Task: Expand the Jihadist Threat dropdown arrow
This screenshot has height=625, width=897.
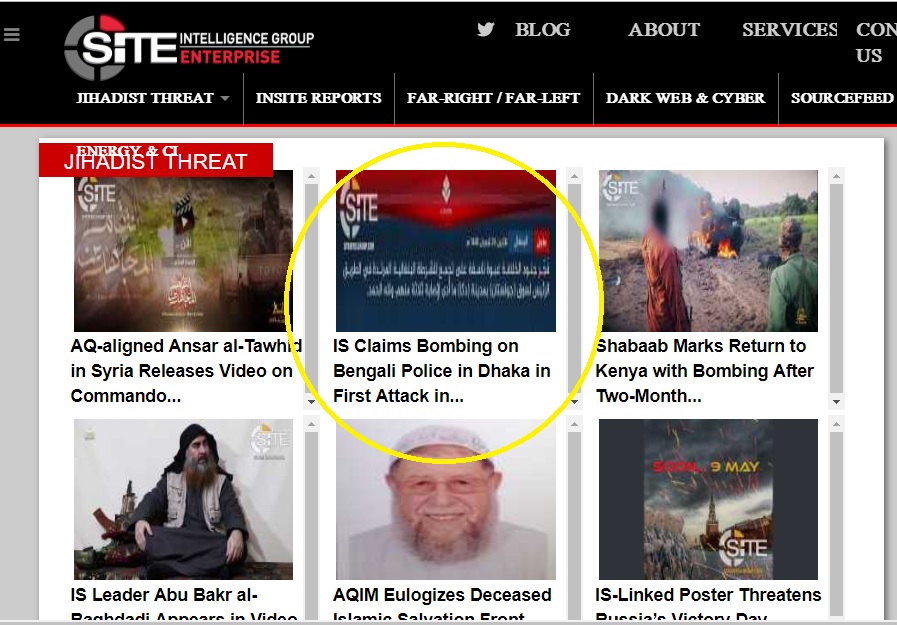Action: click(x=225, y=98)
